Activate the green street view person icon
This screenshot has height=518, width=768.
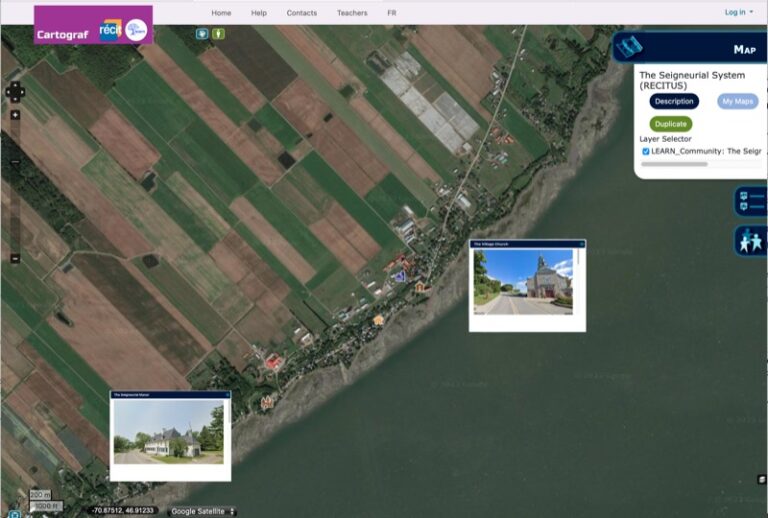218,33
